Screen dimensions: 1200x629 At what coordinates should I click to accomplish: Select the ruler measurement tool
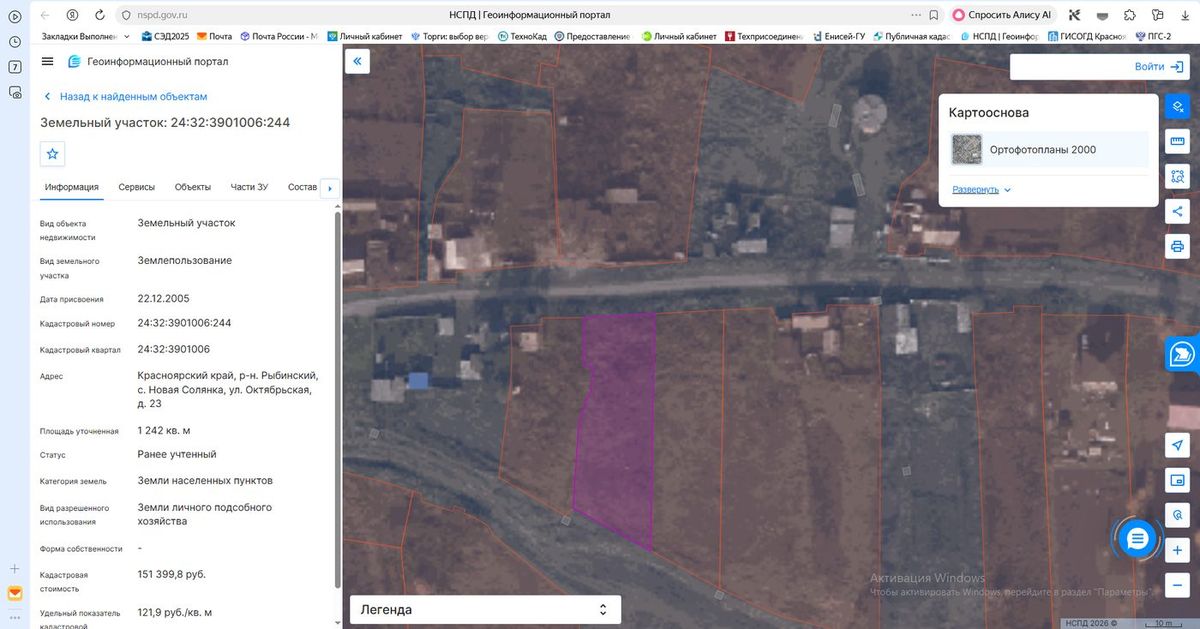coord(1177,142)
